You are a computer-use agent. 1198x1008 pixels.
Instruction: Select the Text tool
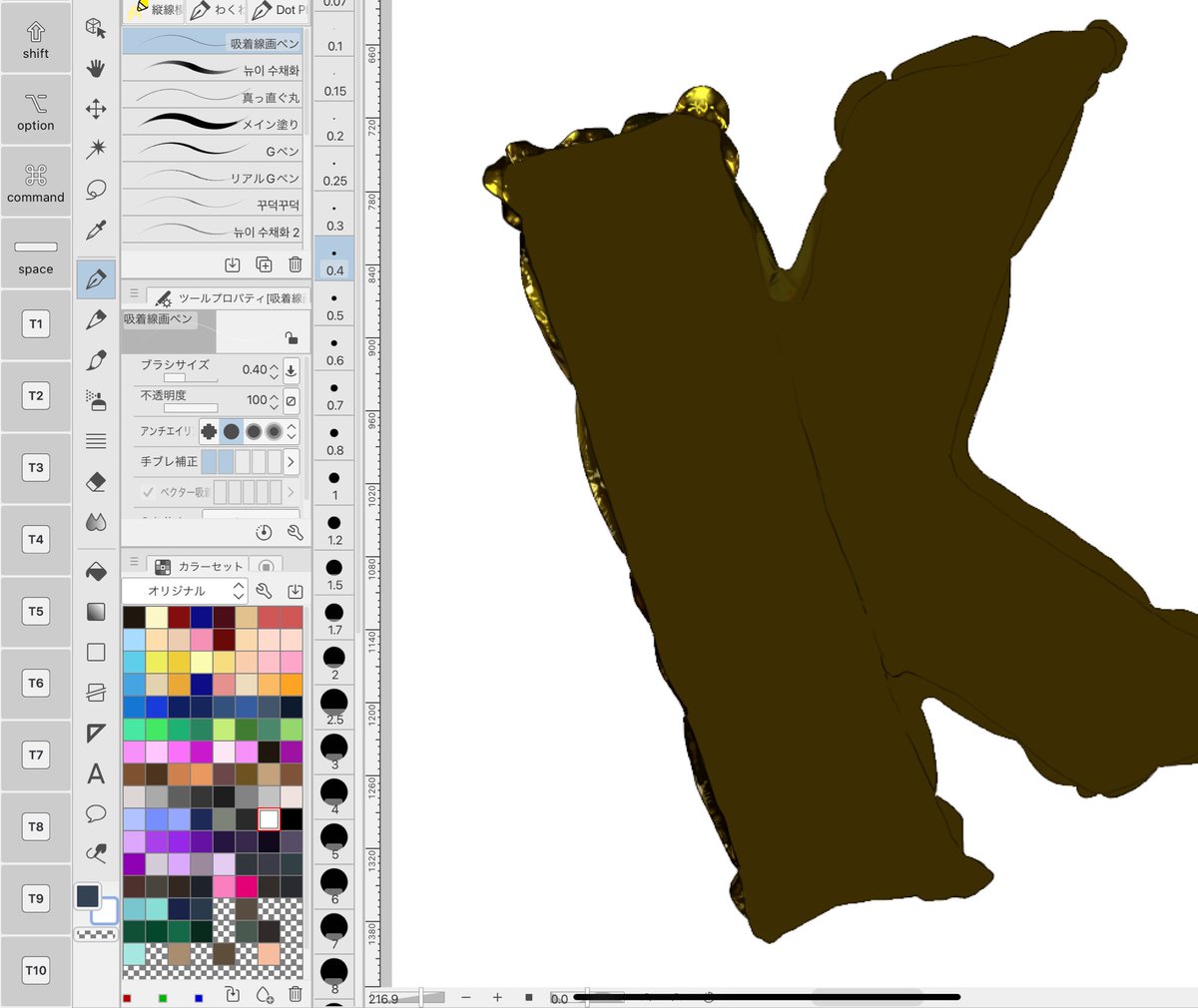[x=96, y=773]
